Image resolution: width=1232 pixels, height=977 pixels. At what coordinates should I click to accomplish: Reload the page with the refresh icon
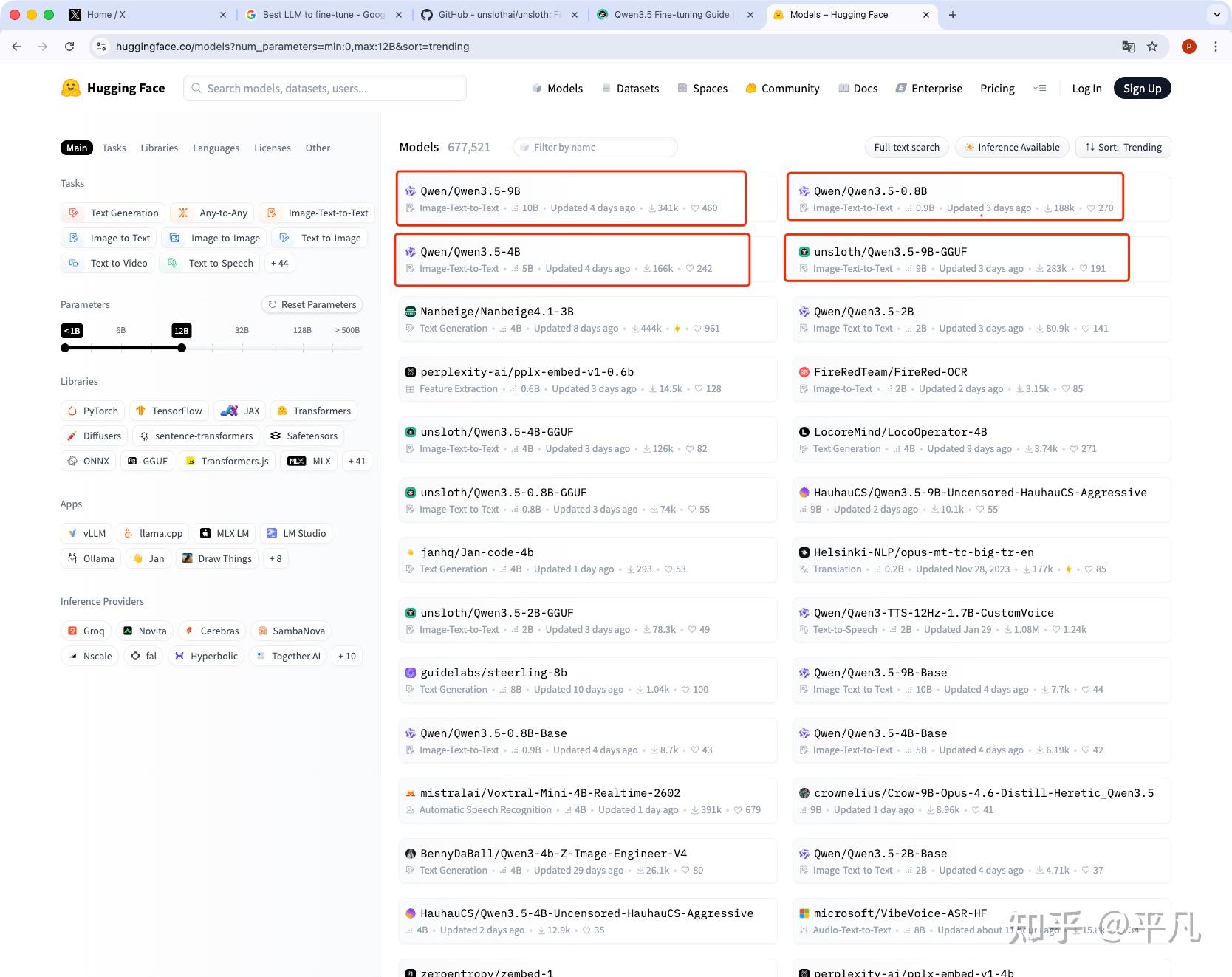coord(69,47)
